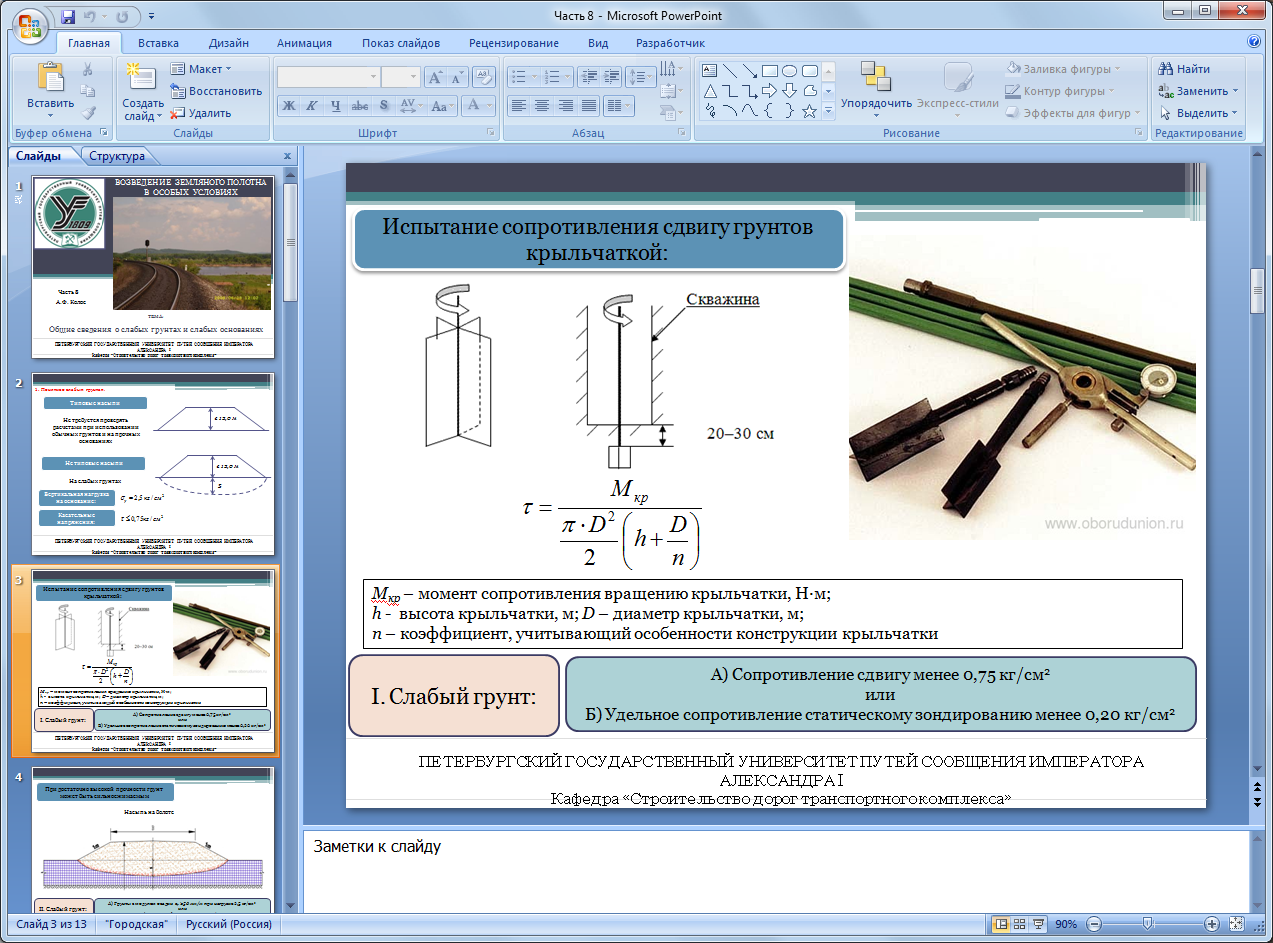Click the Восстановить reset slide button

click(216, 91)
